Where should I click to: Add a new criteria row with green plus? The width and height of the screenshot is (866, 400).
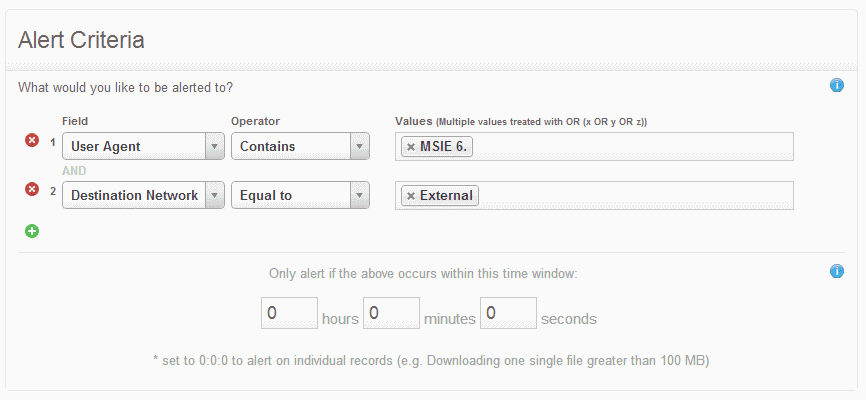[x=32, y=231]
